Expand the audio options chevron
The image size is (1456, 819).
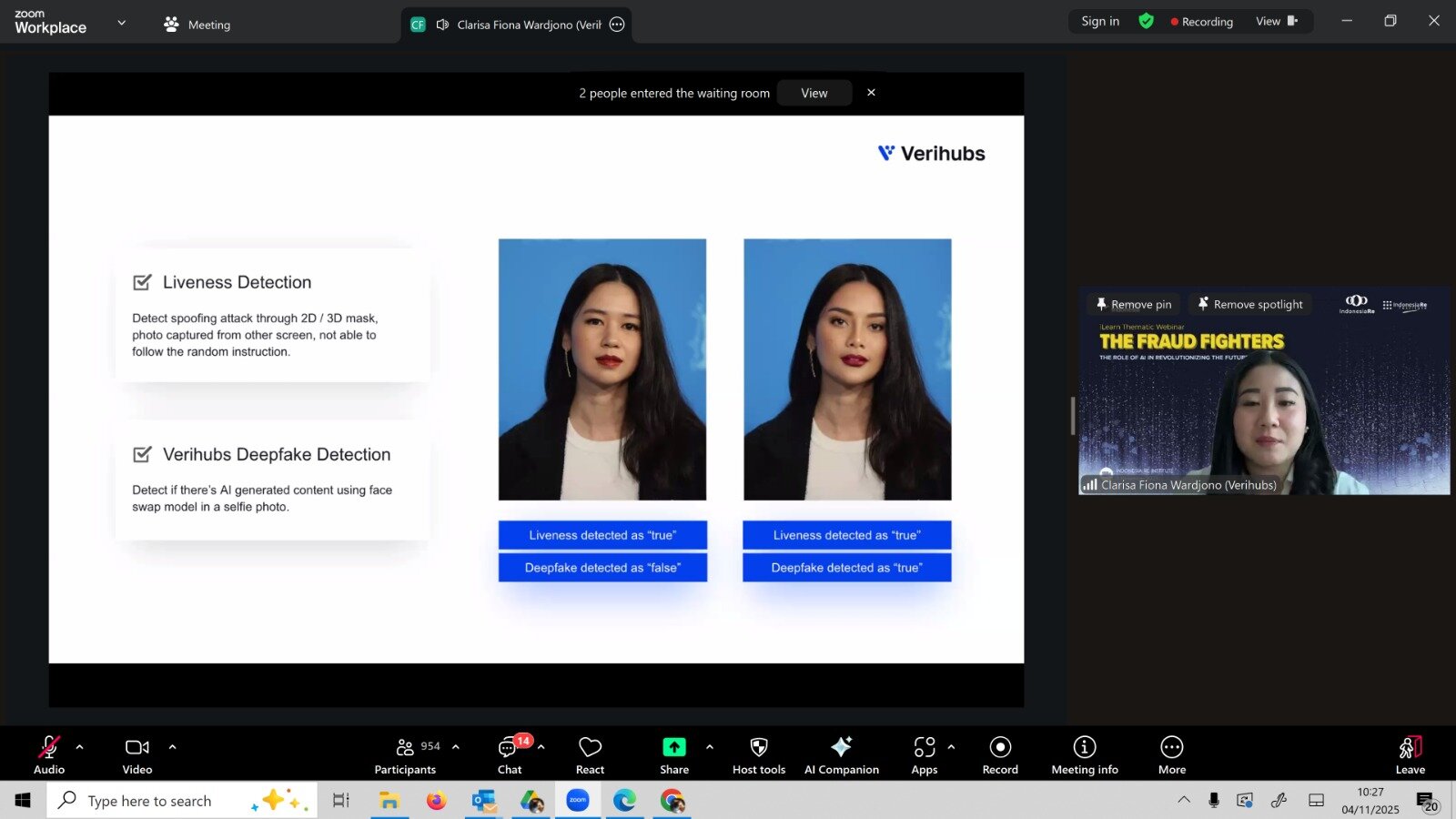coord(80,746)
